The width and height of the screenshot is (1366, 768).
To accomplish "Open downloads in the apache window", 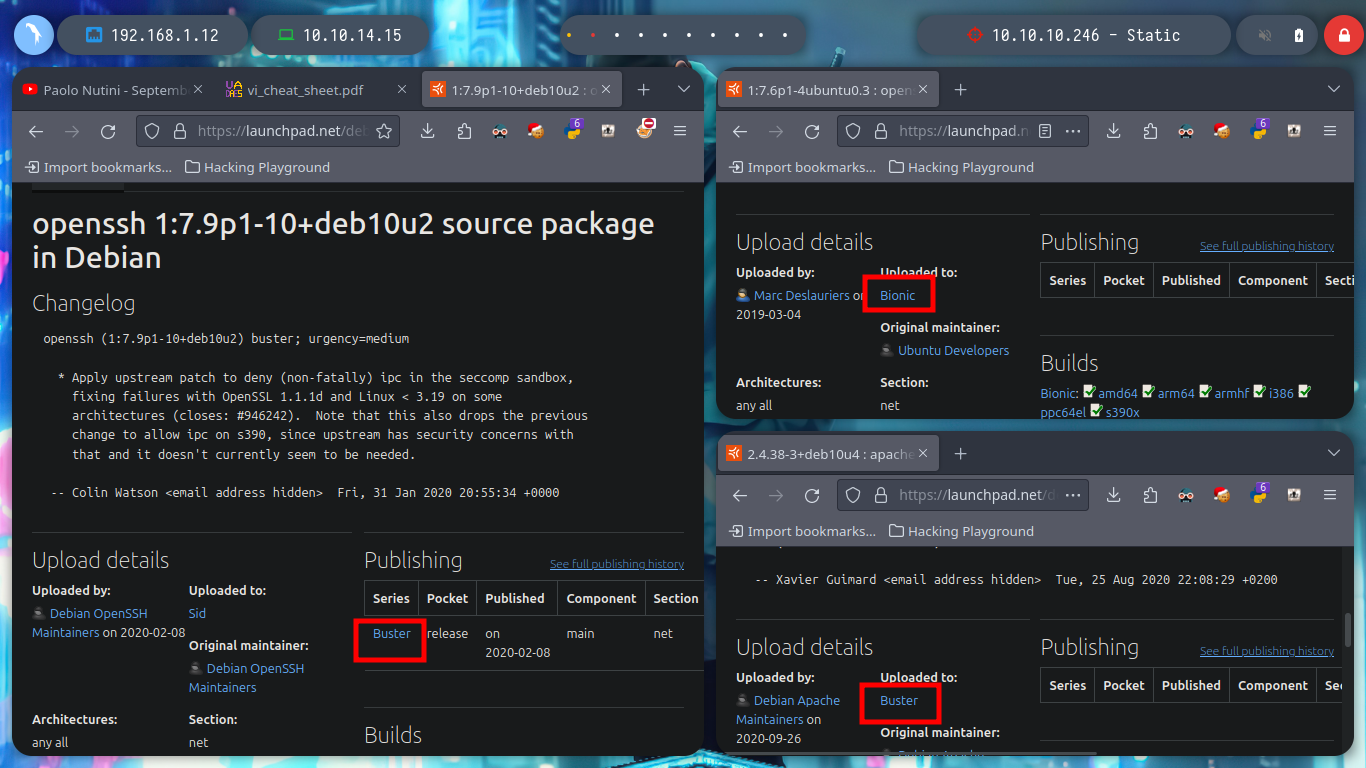I will [1113, 495].
